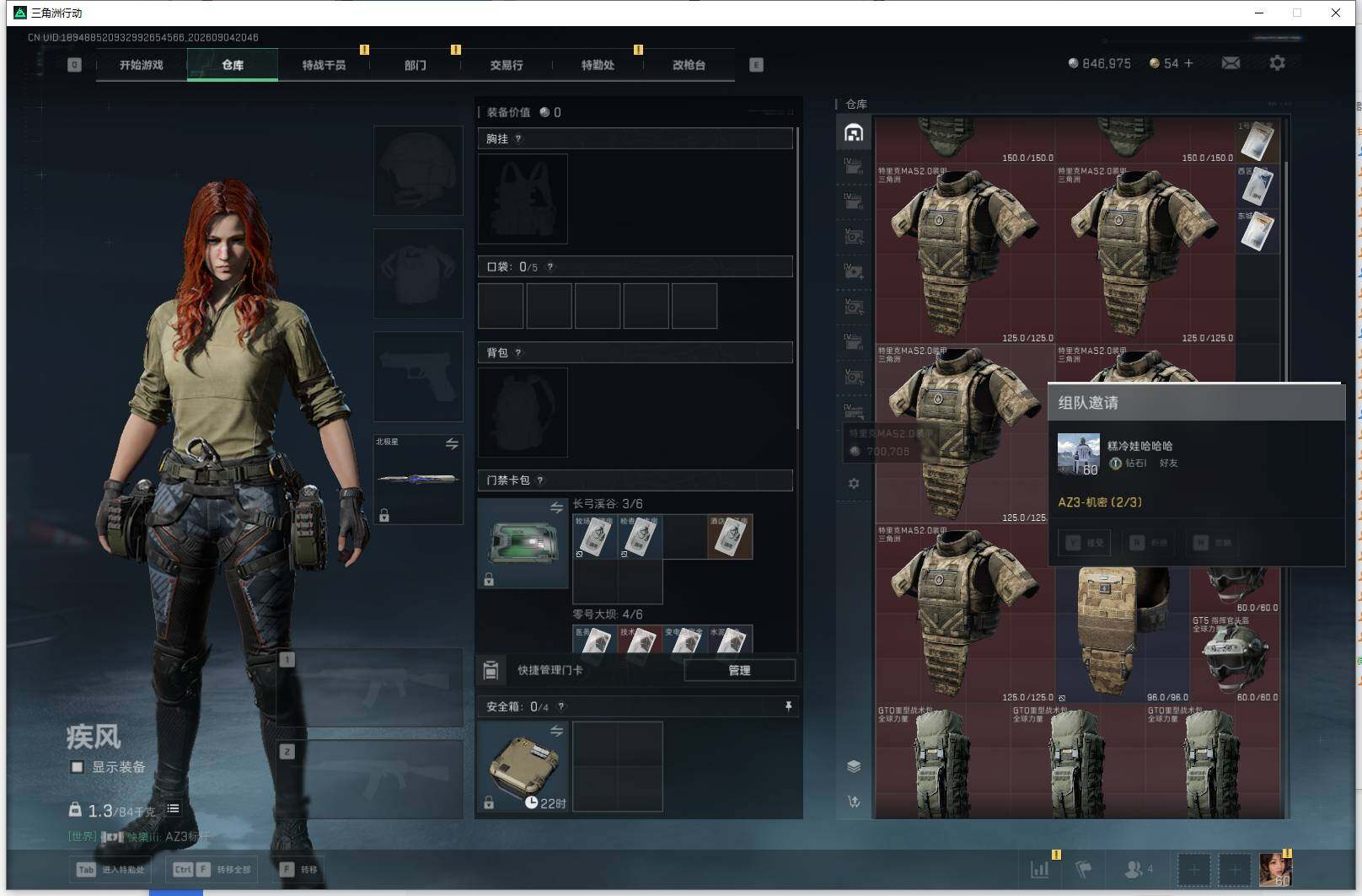Go to the 部门 tab
1362x896 pixels.
point(415,65)
